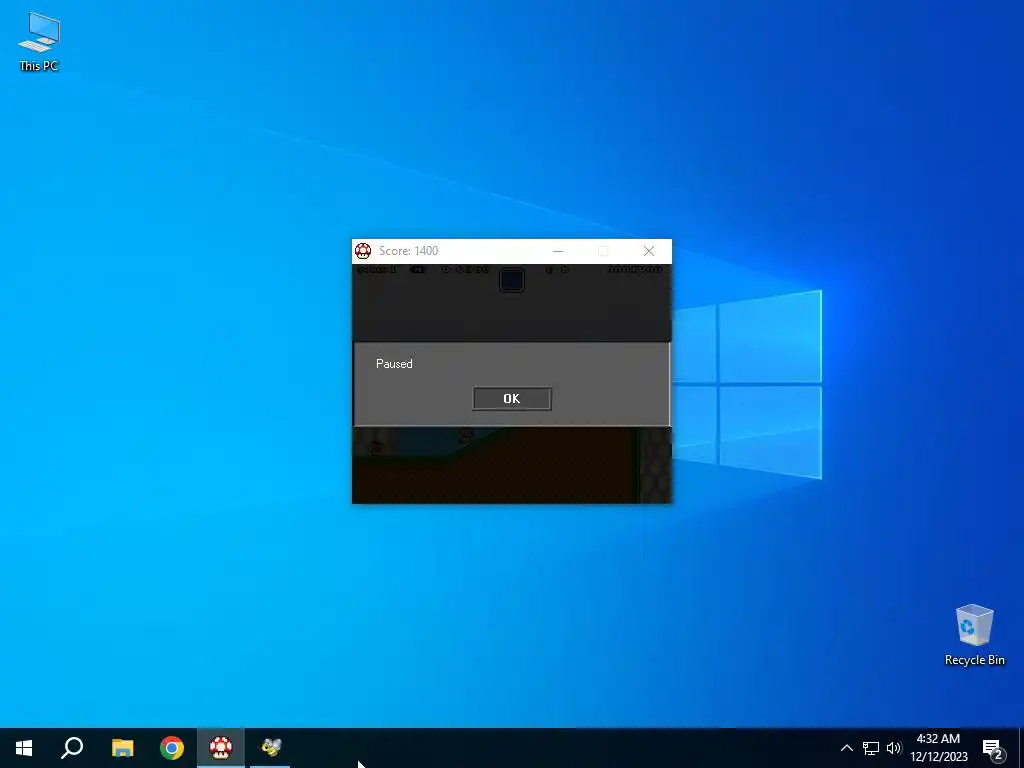Open File Explorer from taskbar
Viewport: 1024px width, 768px height.
122,748
